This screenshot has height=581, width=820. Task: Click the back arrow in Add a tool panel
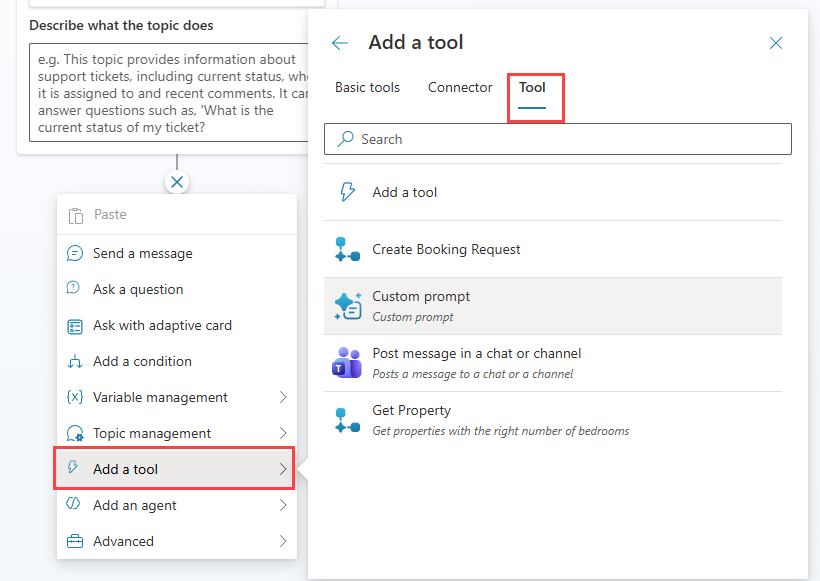[340, 43]
